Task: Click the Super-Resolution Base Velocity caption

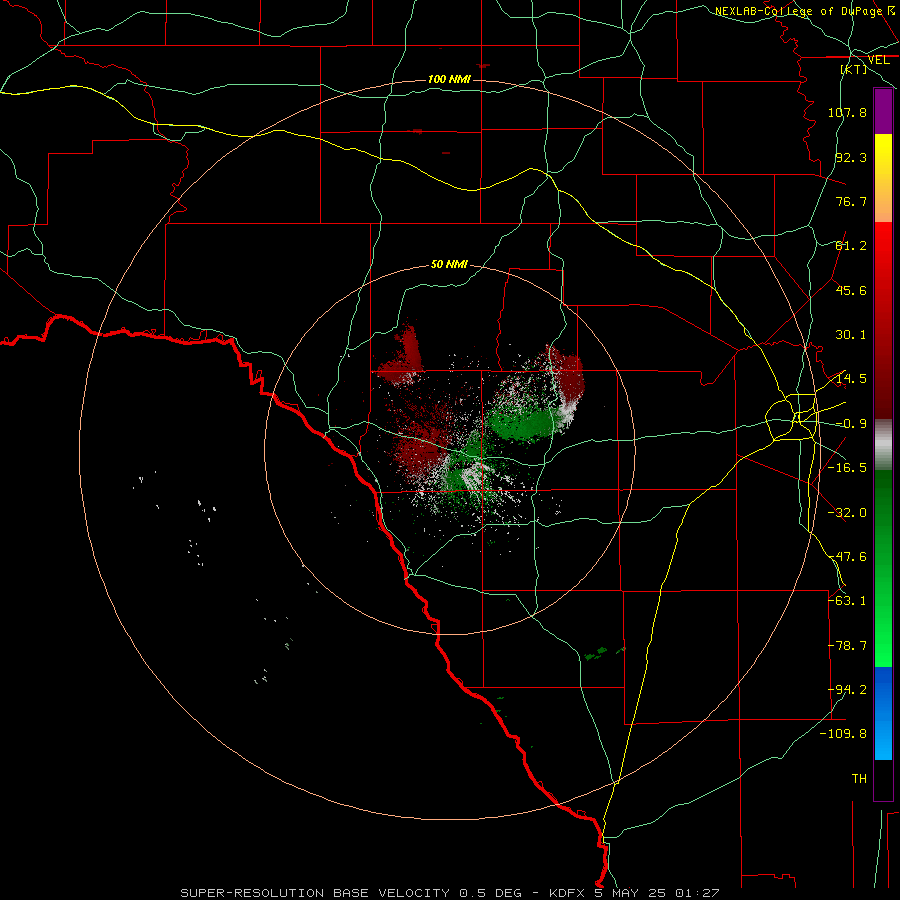Action: [449, 893]
